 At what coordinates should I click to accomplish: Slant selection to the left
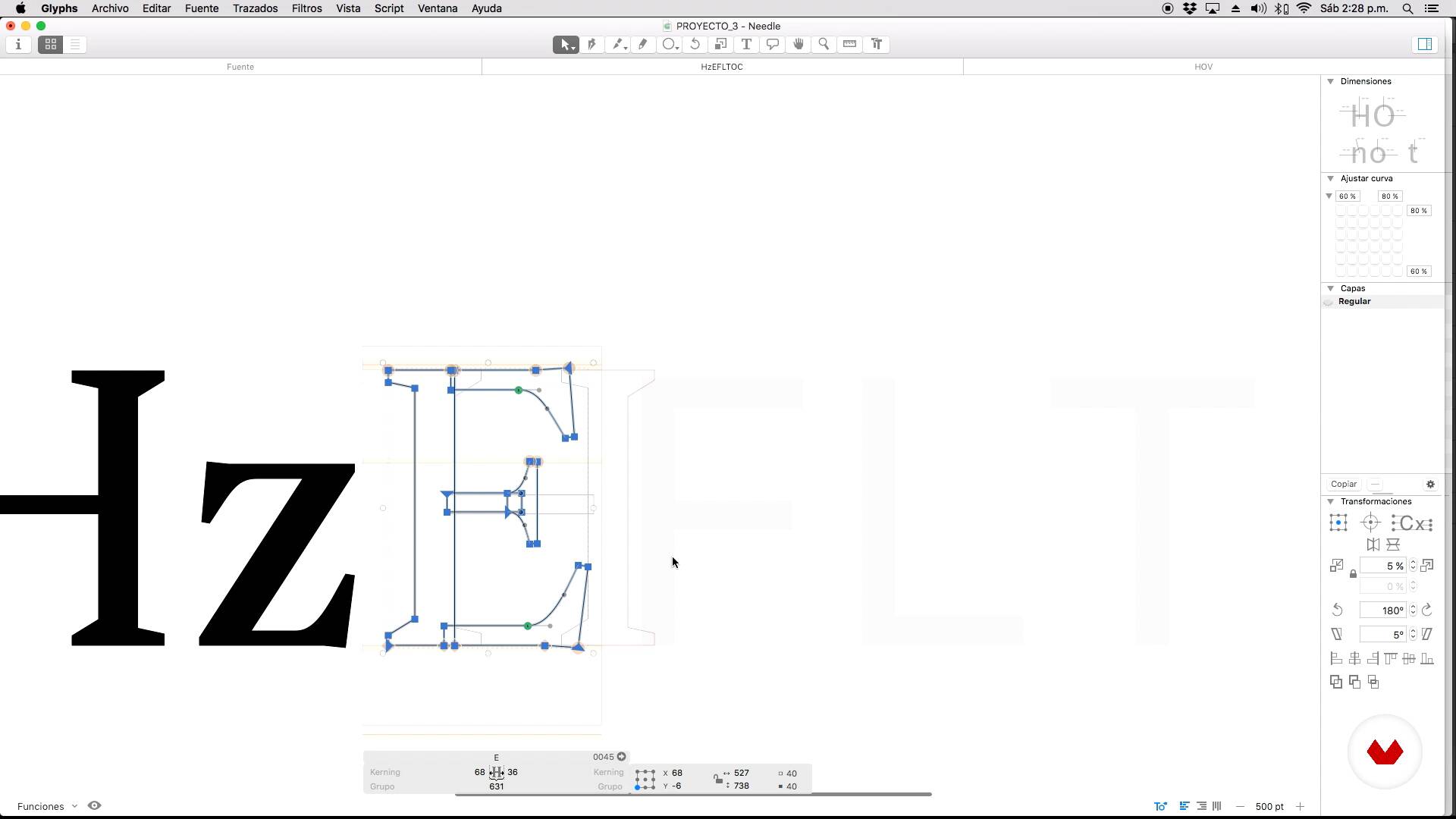(1336, 634)
